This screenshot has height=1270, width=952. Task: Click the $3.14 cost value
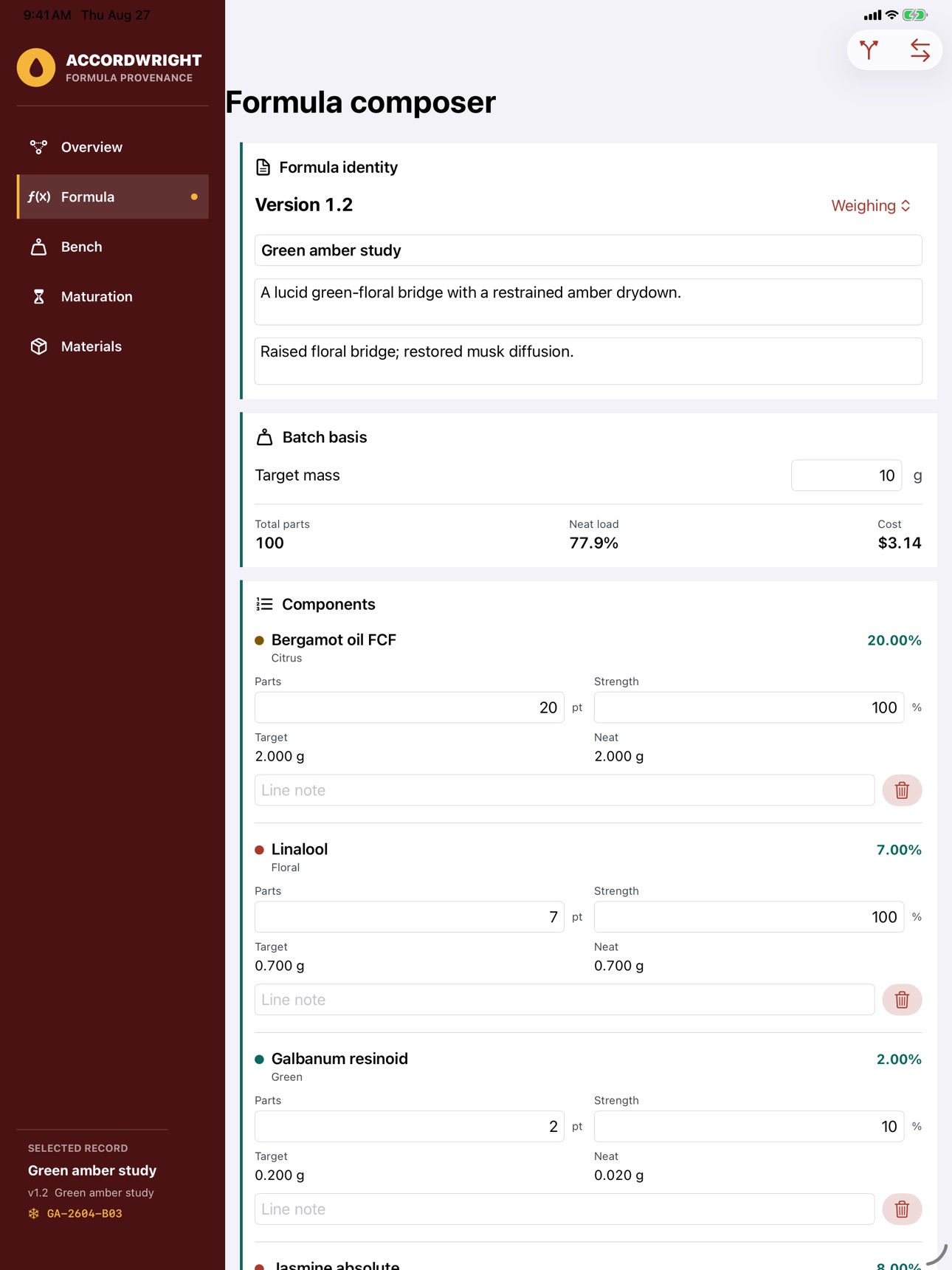point(900,543)
